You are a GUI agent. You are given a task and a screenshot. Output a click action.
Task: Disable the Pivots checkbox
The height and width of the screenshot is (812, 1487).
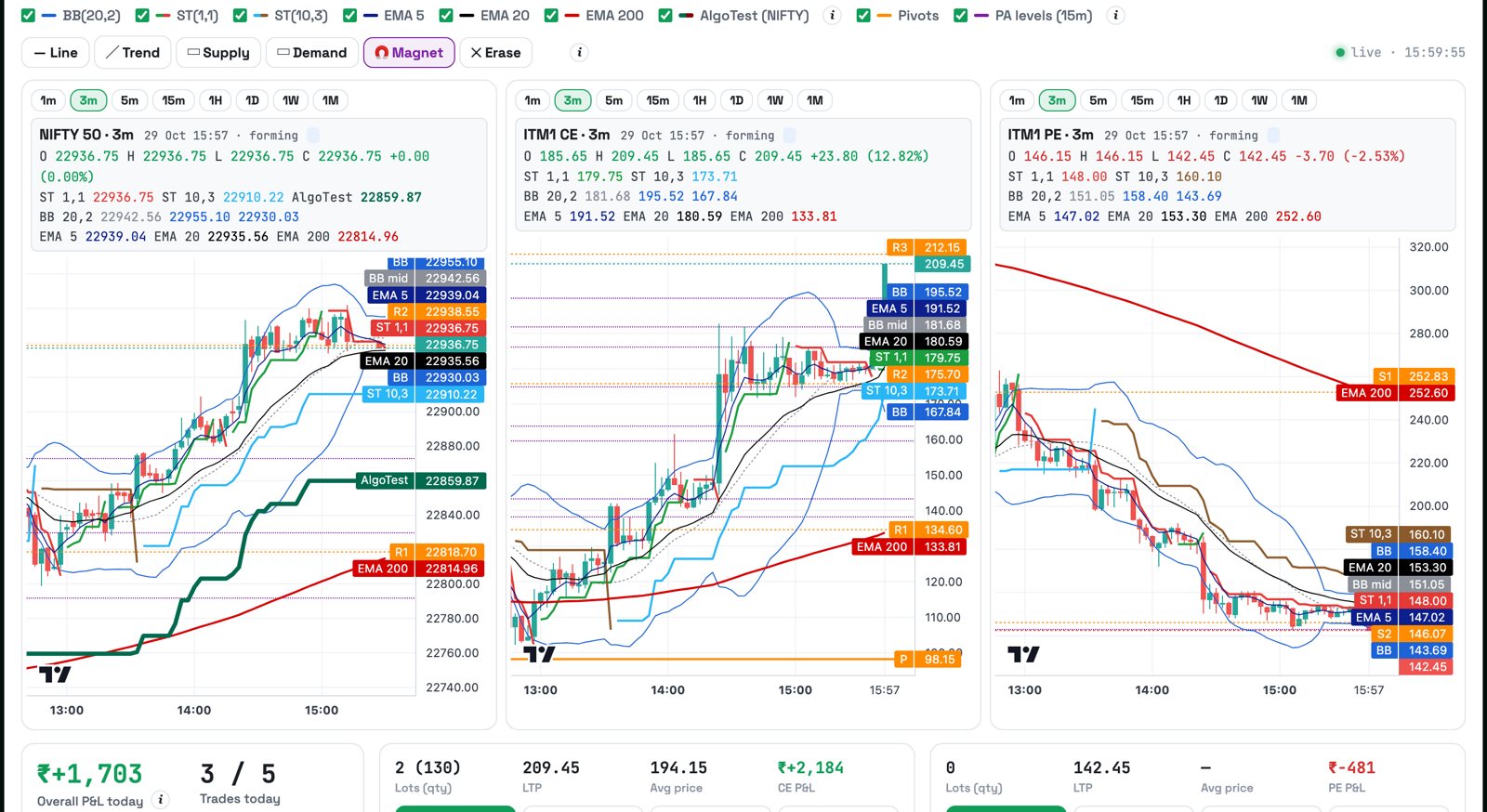(863, 15)
